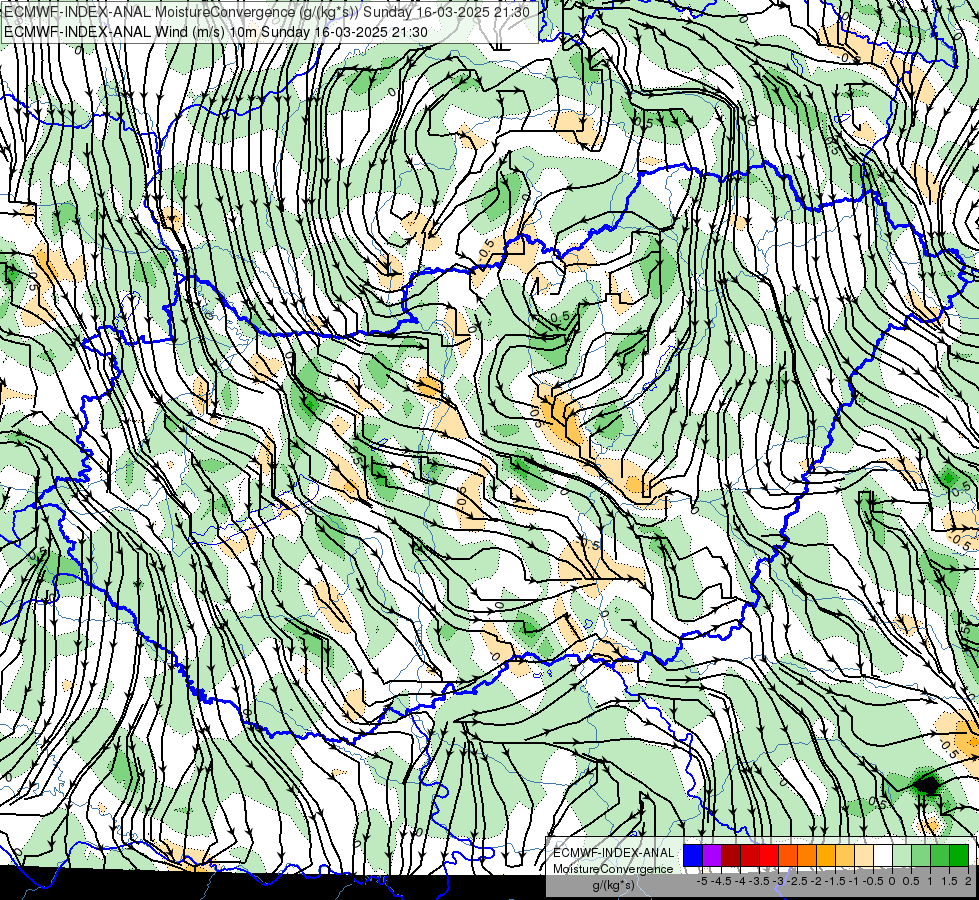Click the legend value "-3"
This screenshot has width=979, height=900.
click(x=778, y=881)
